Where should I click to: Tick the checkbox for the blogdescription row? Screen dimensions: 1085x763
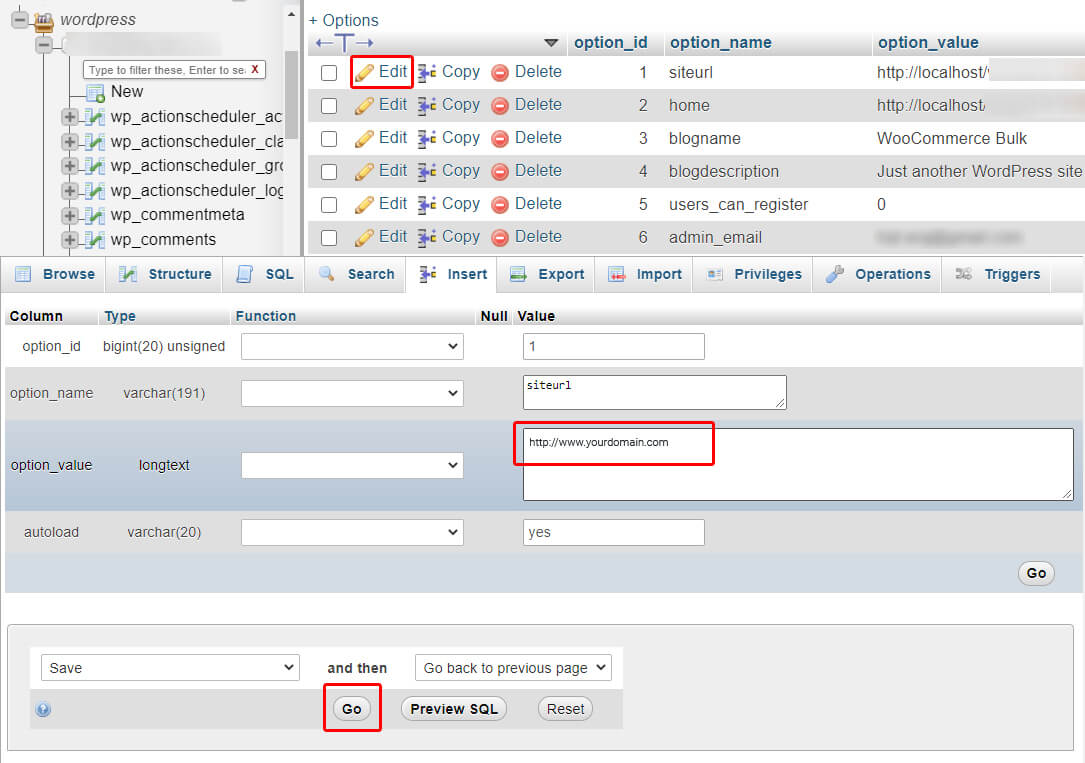(329, 172)
